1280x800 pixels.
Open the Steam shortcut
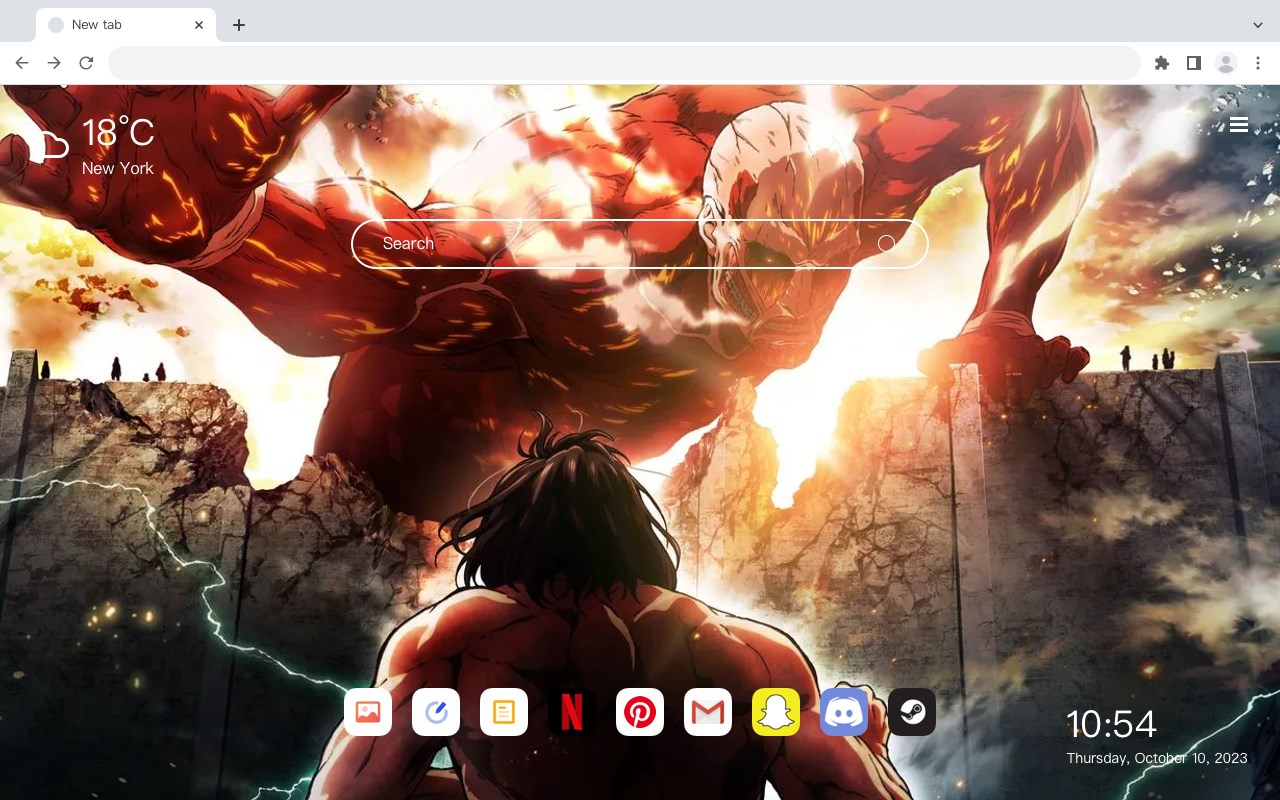912,712
